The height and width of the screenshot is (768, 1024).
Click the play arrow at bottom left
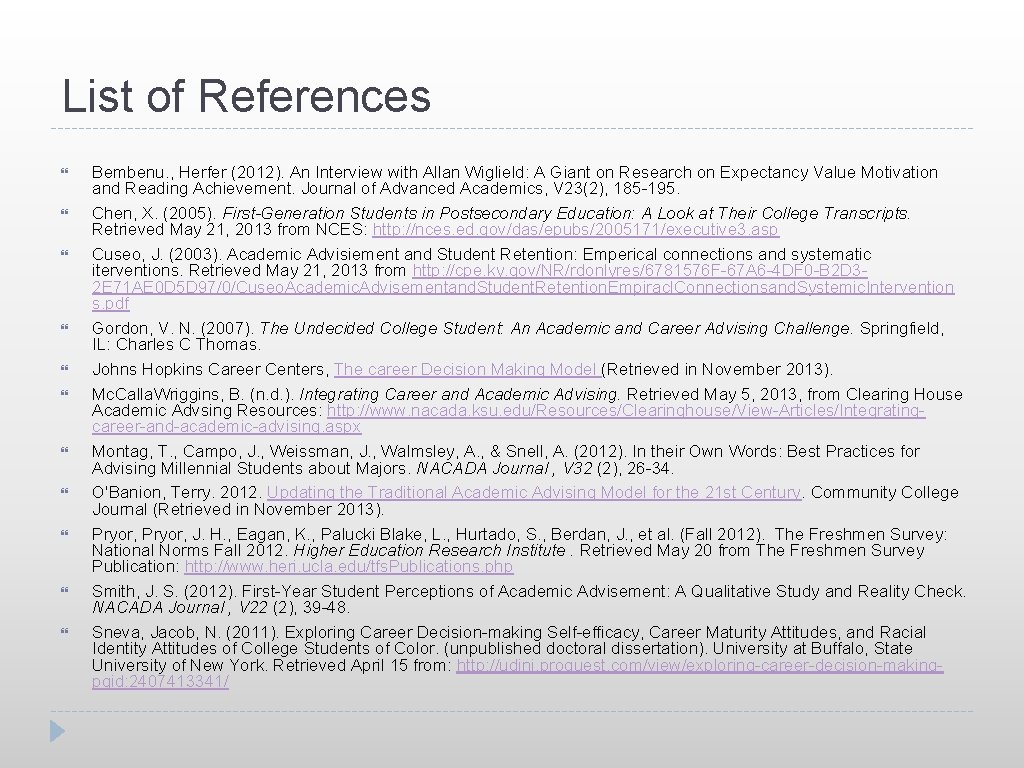[x=55, y=731]
